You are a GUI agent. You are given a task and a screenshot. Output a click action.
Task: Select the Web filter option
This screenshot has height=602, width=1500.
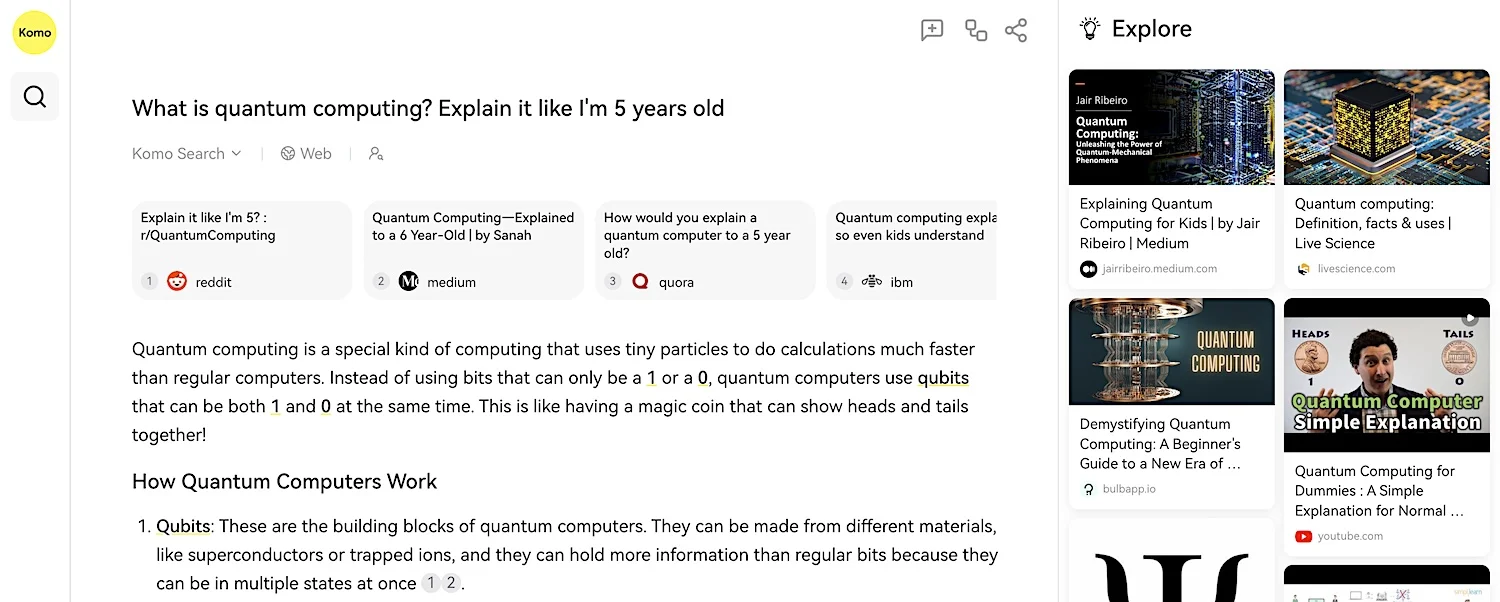306,154
